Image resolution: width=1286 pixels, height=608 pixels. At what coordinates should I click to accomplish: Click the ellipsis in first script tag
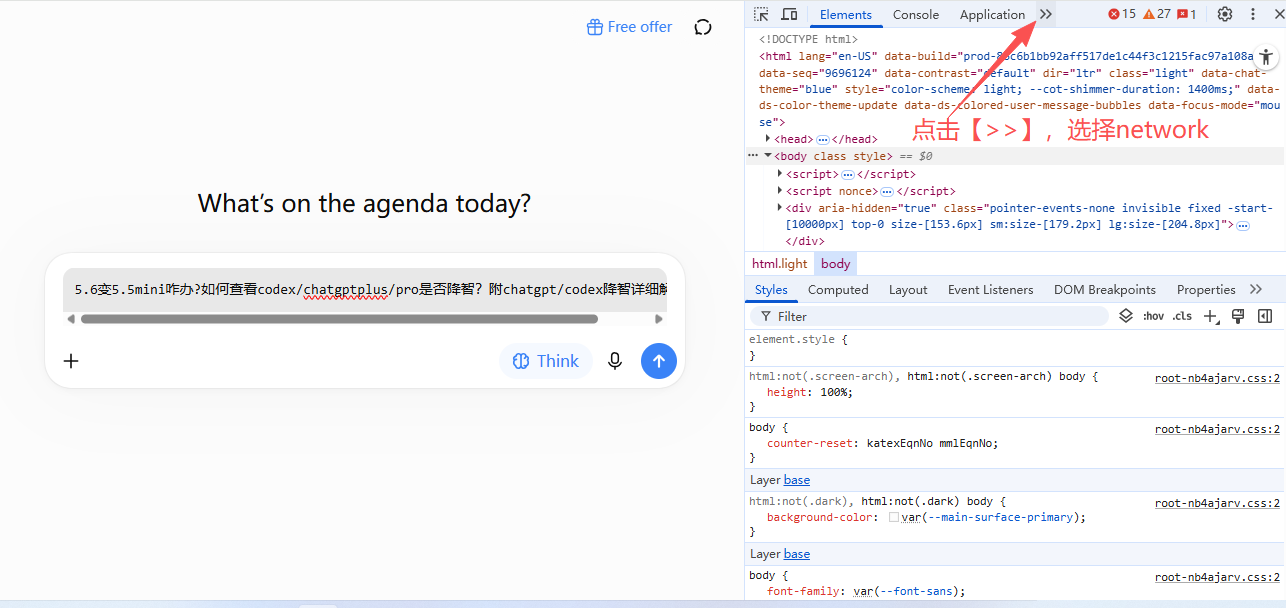(x=848, y=174)
